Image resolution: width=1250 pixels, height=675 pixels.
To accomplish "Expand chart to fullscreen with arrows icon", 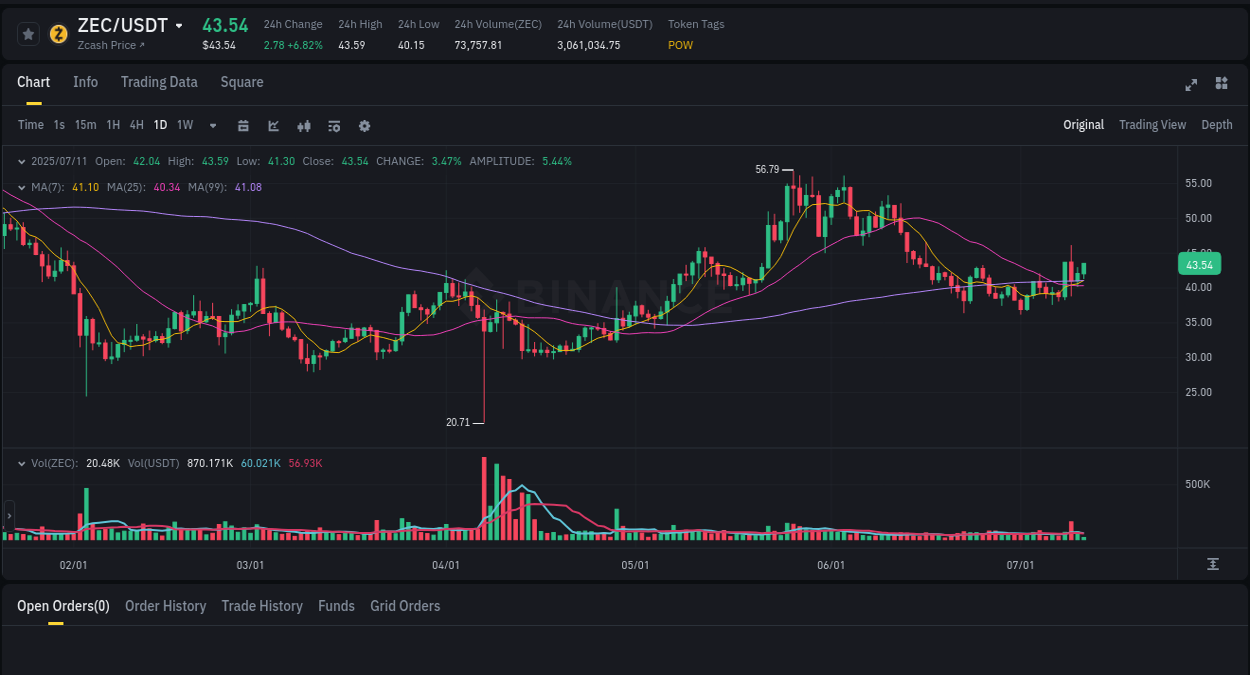I will coord(1190,84).
